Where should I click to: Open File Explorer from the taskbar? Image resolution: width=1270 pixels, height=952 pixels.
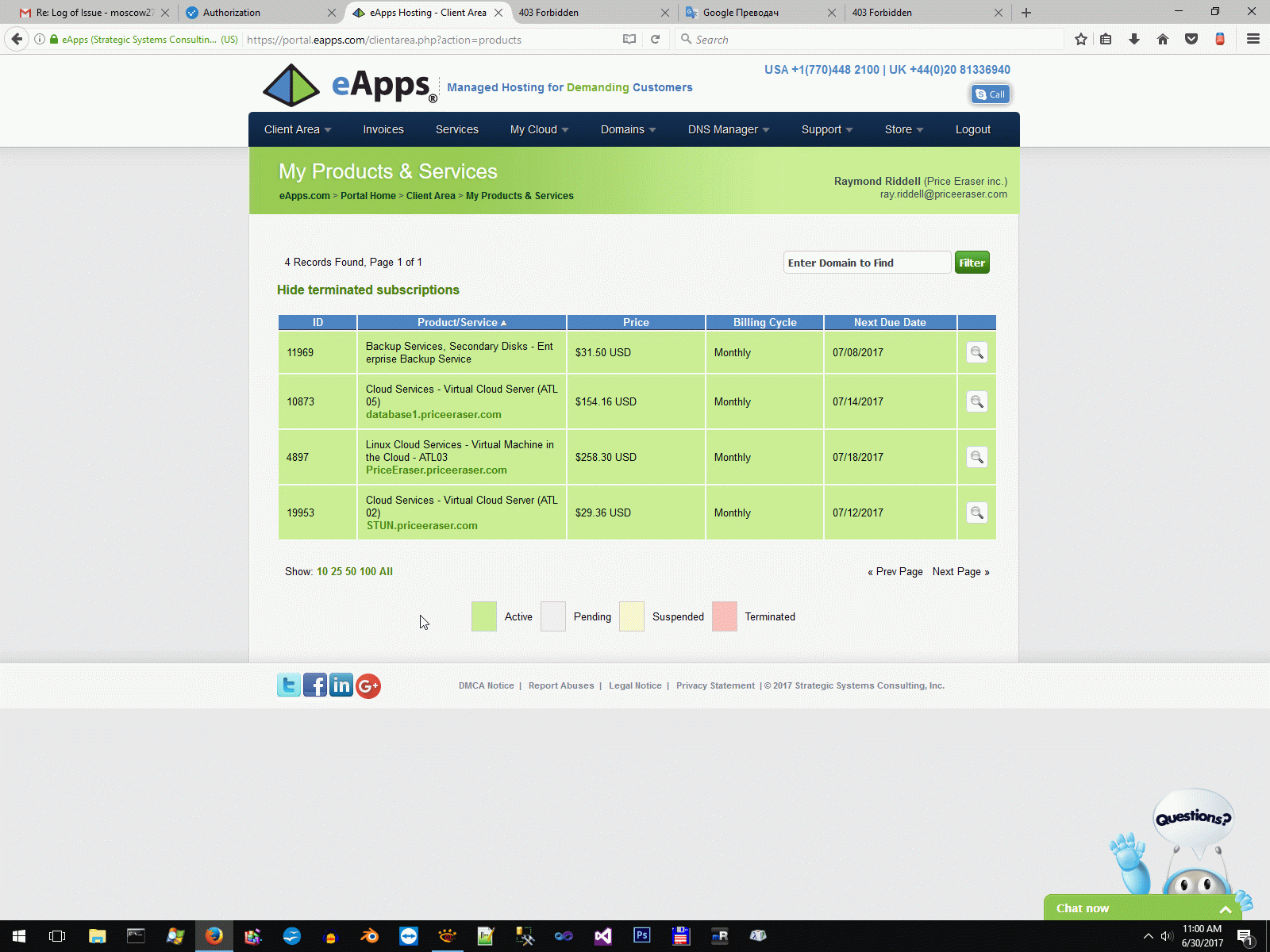click(x=97, y=936)
